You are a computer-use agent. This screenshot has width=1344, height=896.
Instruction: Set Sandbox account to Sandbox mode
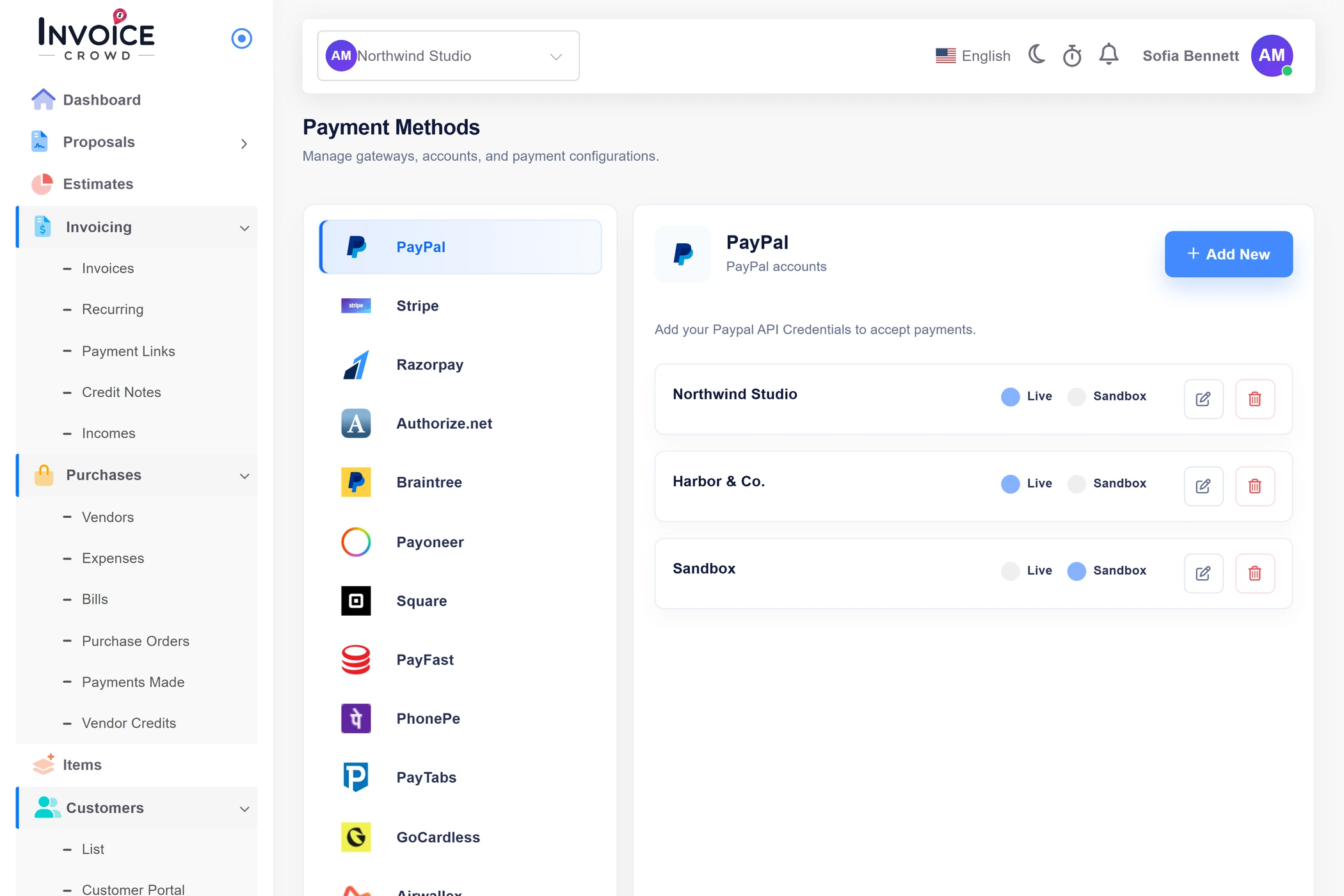[1076, 571]
